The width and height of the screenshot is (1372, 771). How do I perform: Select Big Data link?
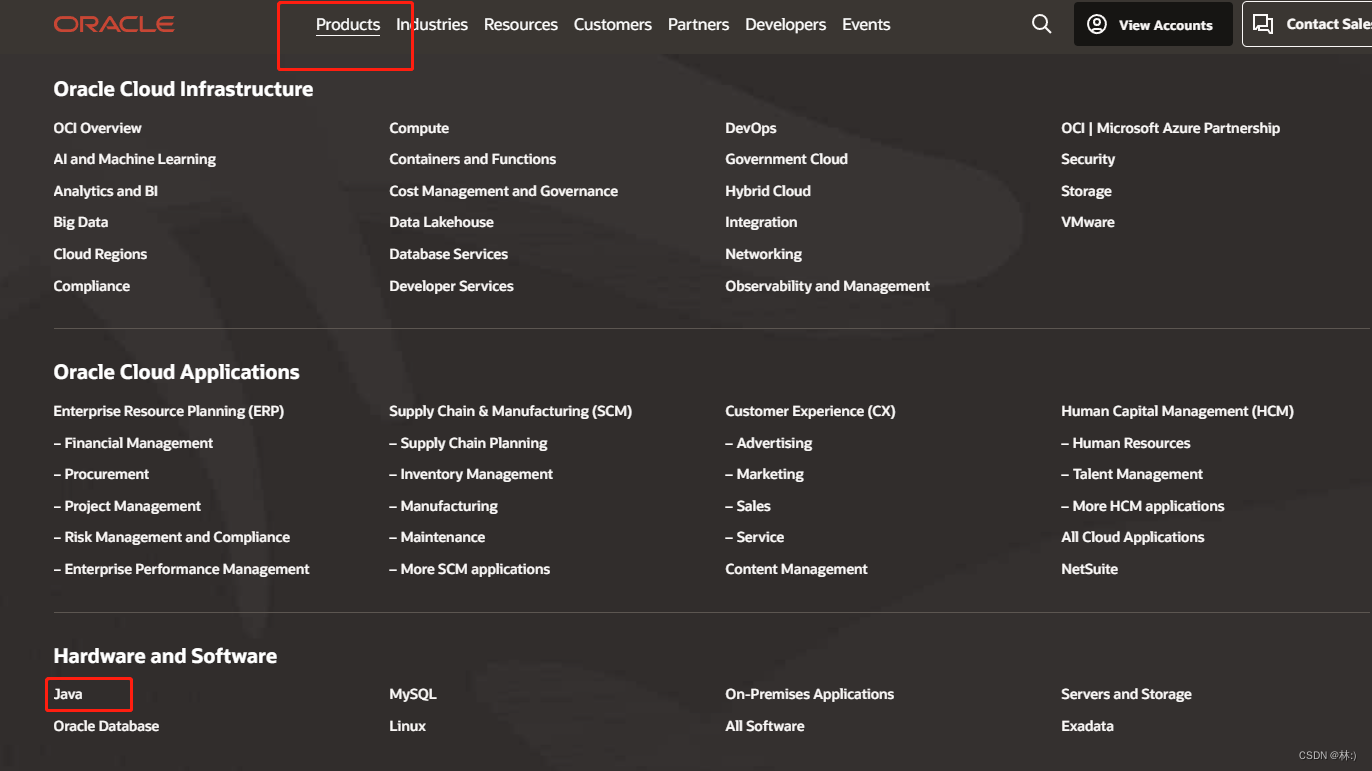80,222
